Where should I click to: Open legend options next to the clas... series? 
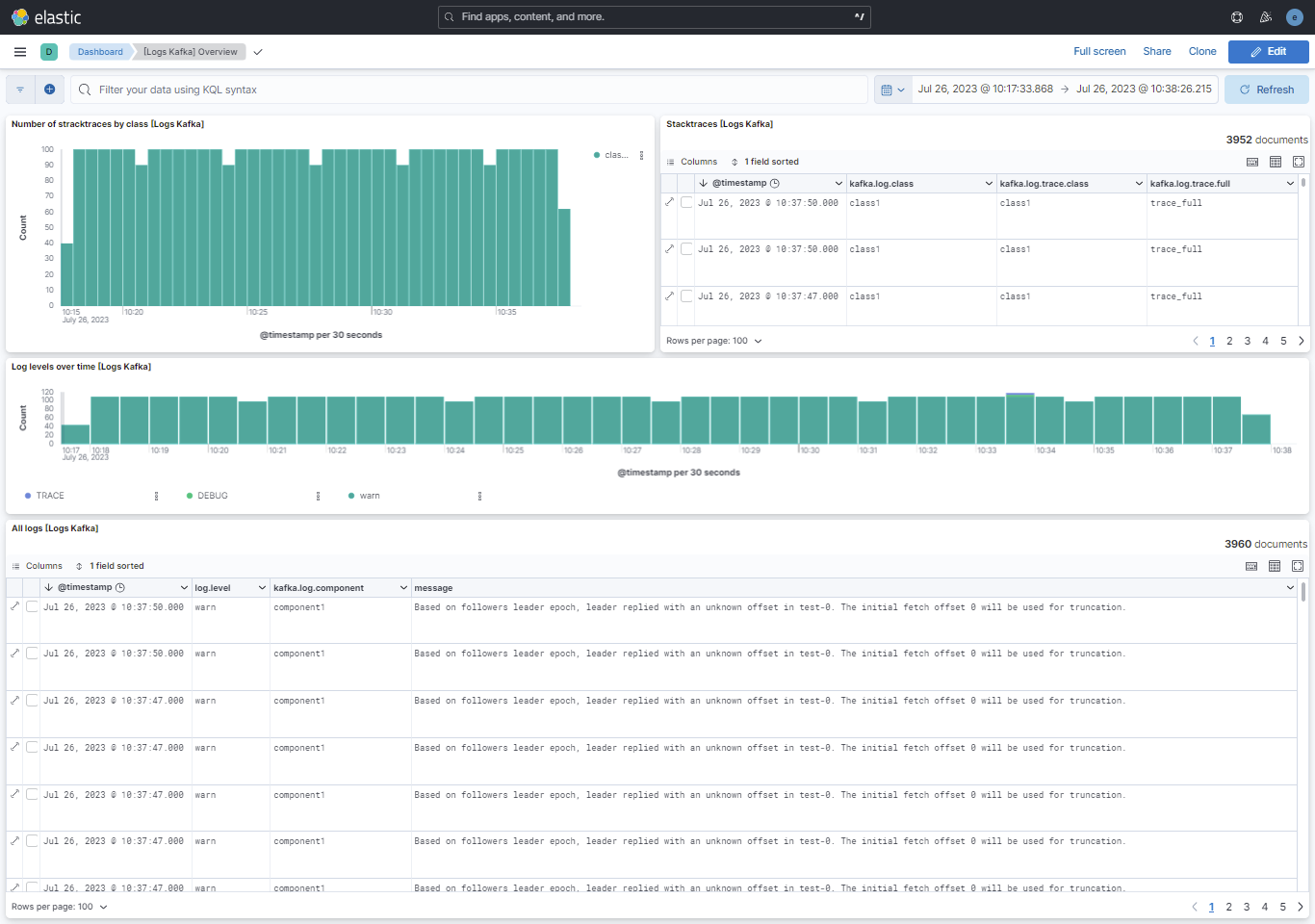642,155
